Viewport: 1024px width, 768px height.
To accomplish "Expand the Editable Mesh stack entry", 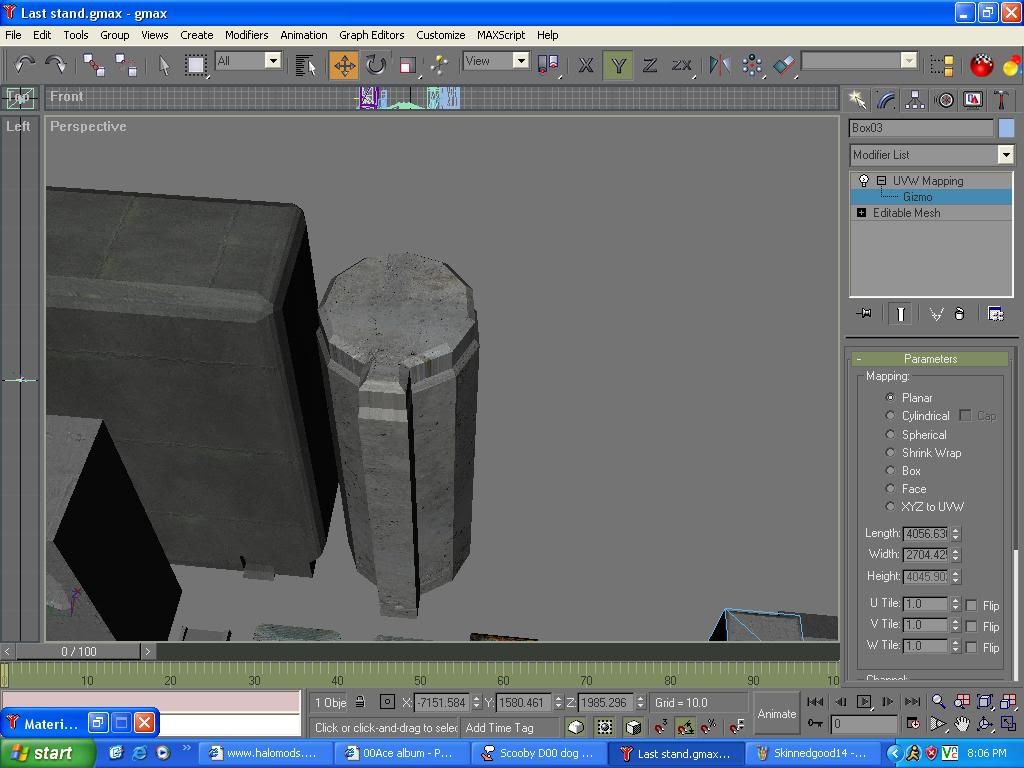I will (x=861, y=213).
